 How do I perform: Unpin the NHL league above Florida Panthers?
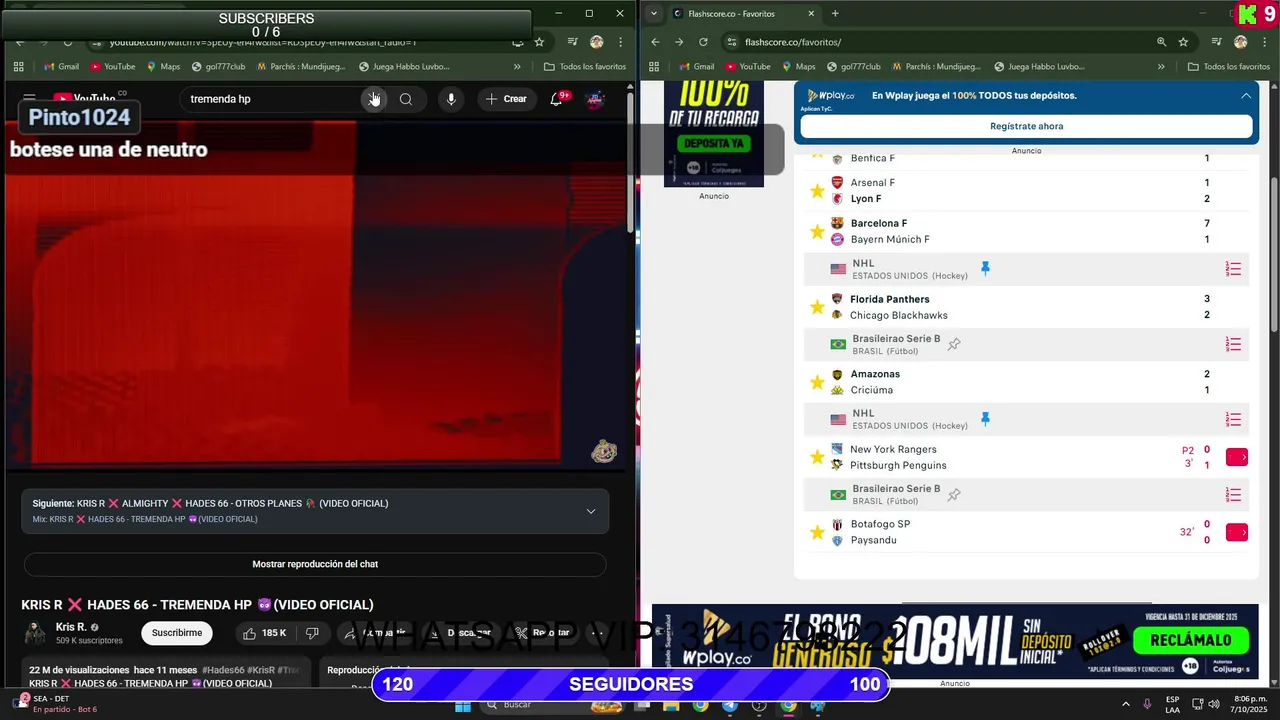985,268
